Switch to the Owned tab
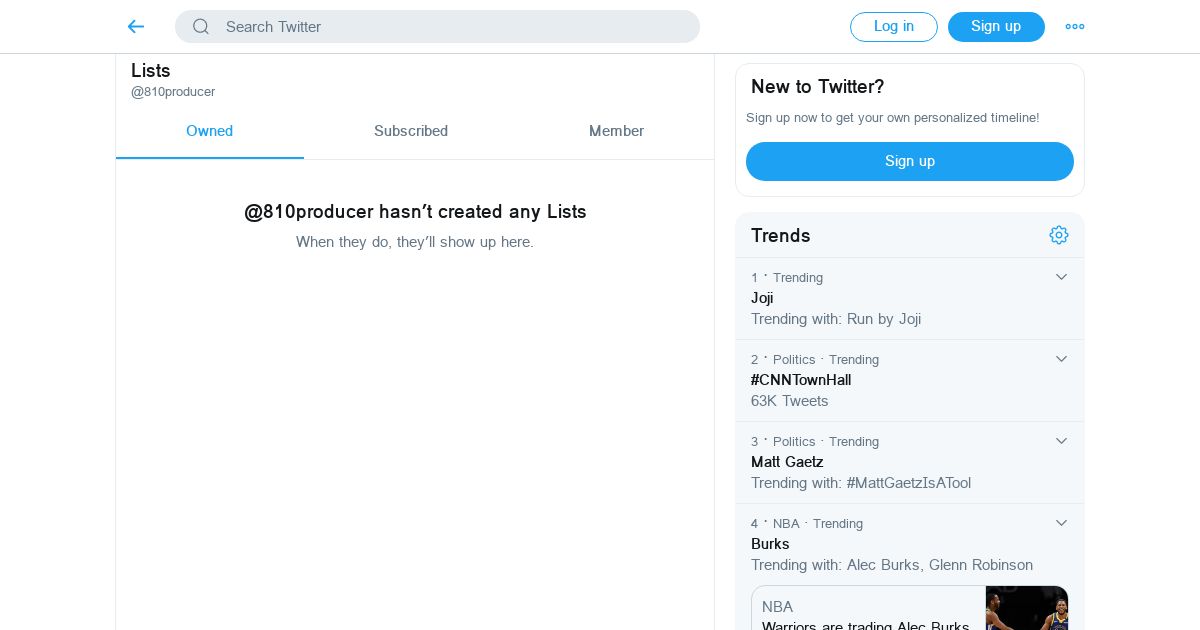This screenshot has height=630, width=1200. tap(209, 131)
